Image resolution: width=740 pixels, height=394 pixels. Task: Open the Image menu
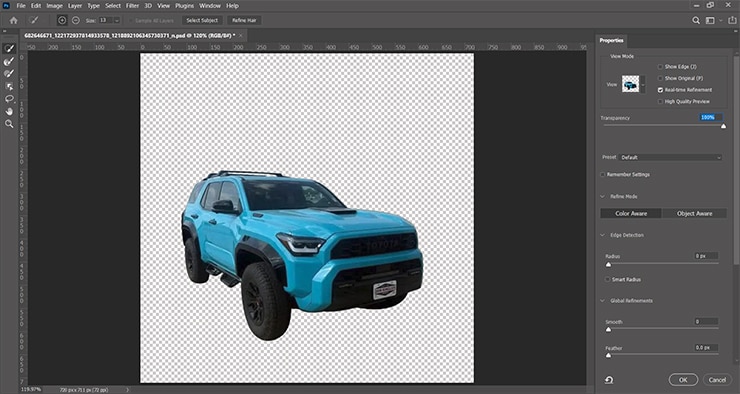coord(54,6)
